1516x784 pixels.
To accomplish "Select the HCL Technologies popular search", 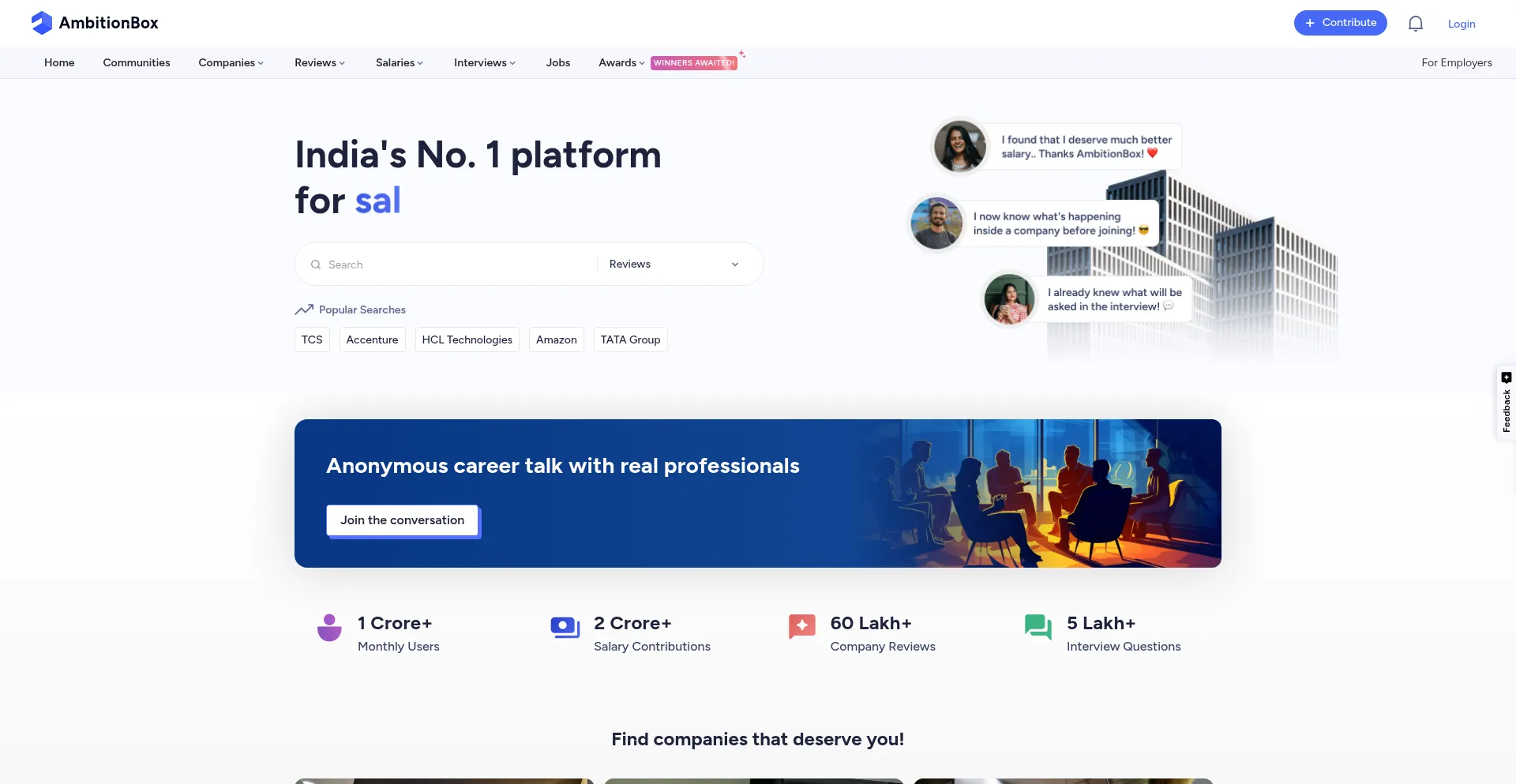I will 467,339.
